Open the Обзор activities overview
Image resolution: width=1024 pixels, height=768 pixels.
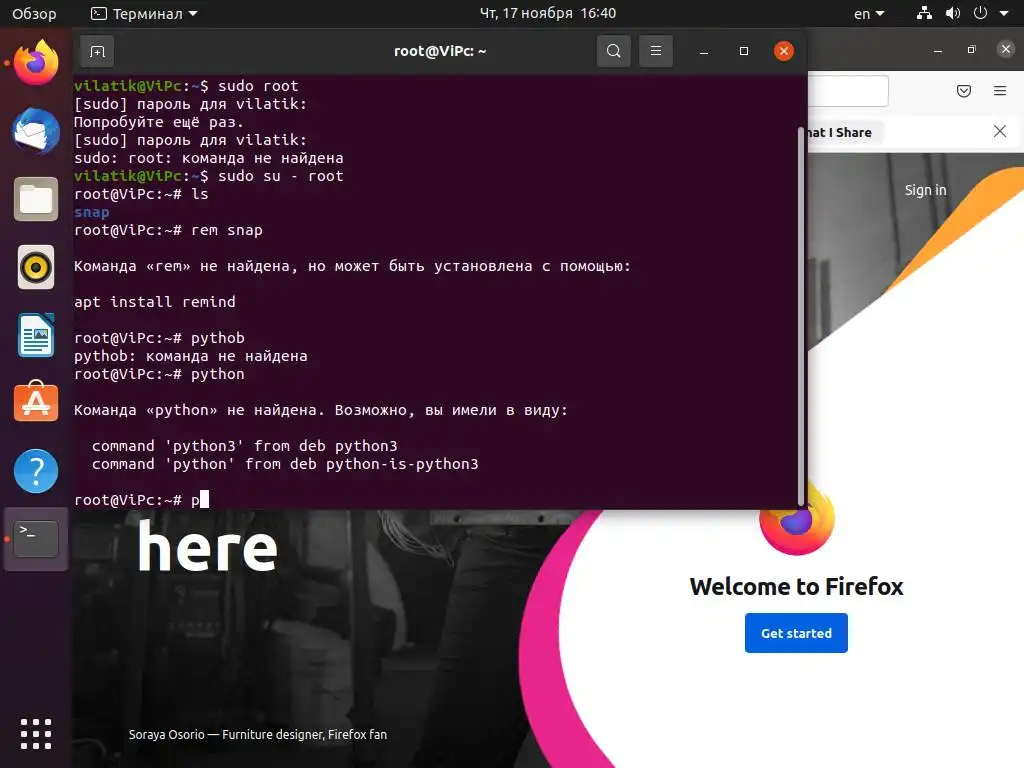pyautogui.click(x=34, y=13)
